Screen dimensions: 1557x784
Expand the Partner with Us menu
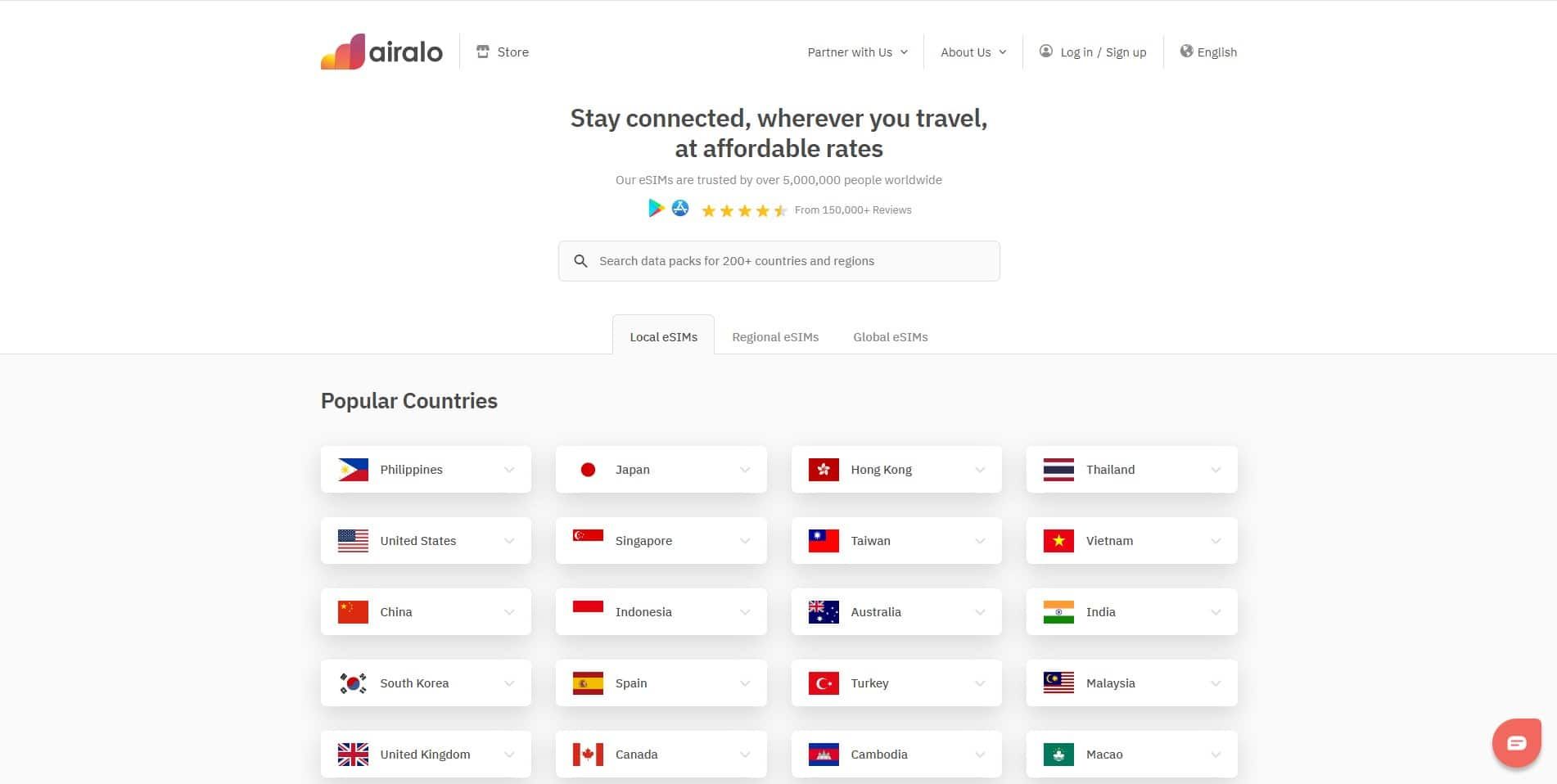click(x=857, y=52)
